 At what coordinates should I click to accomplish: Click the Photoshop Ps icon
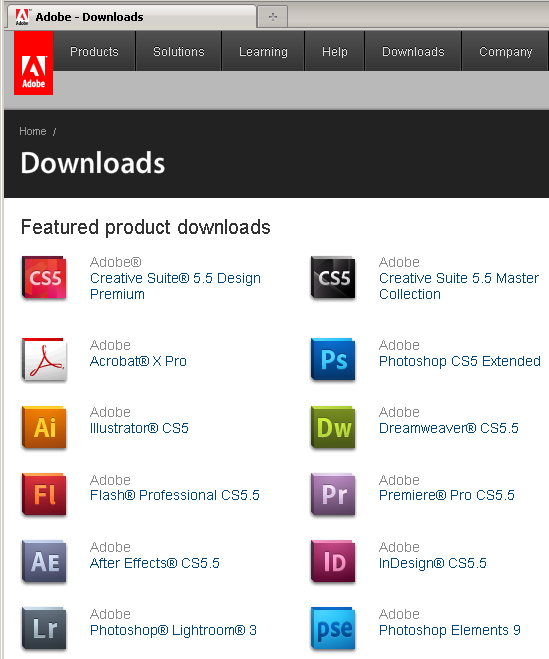coord(333,360)
